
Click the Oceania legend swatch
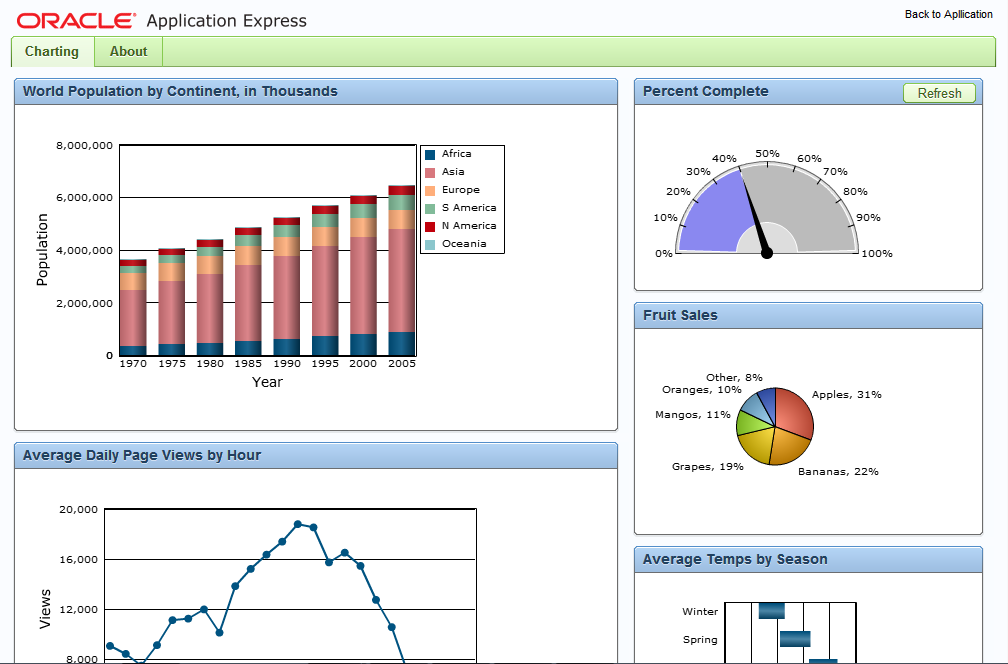(430, 244)
